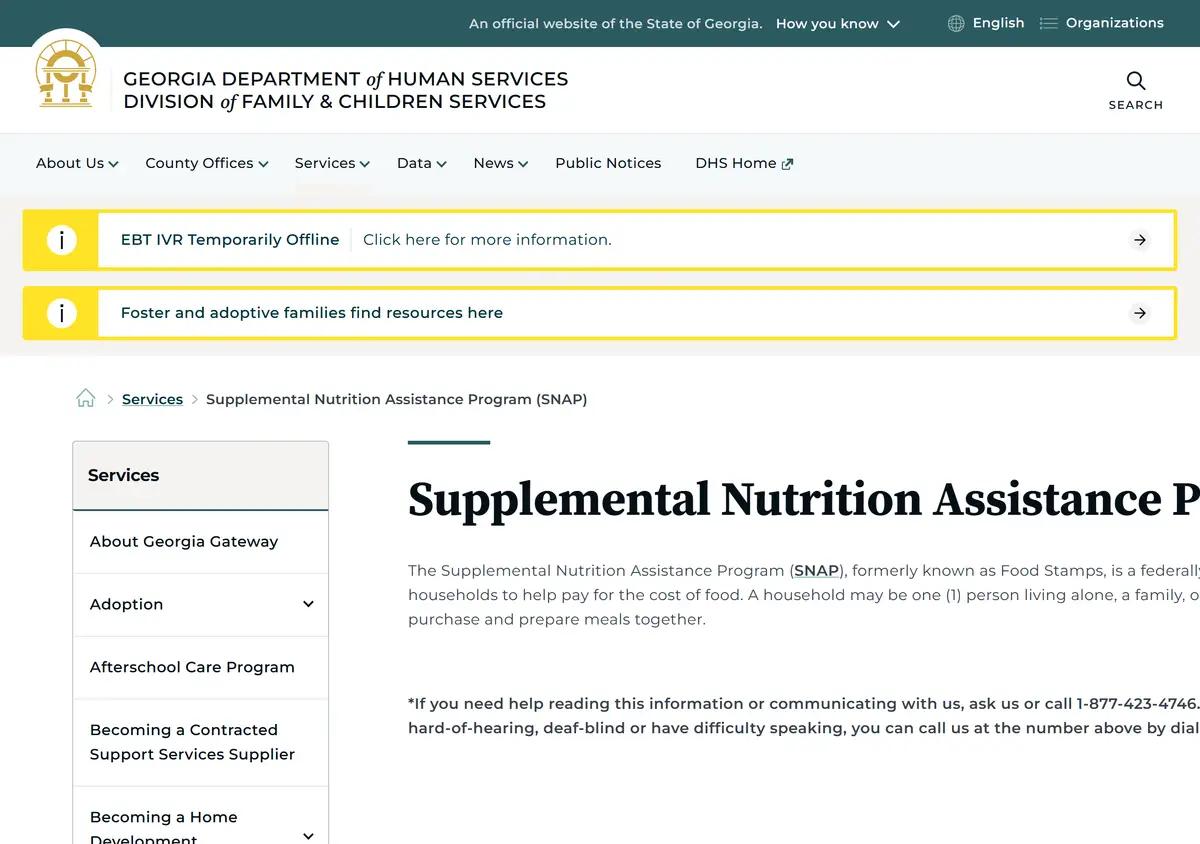Click info icon on Foster families alert

pos(61,313)
